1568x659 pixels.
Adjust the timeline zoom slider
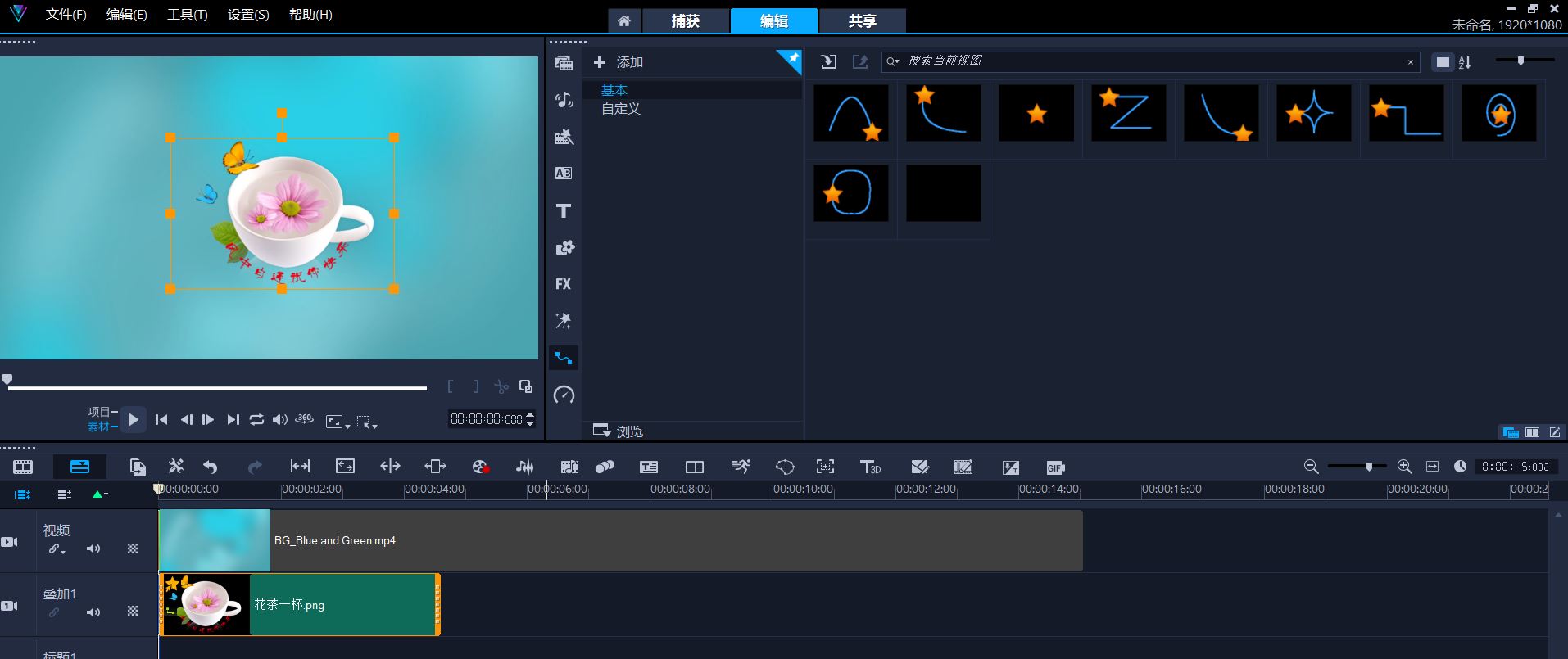[x=1357, y=467]
